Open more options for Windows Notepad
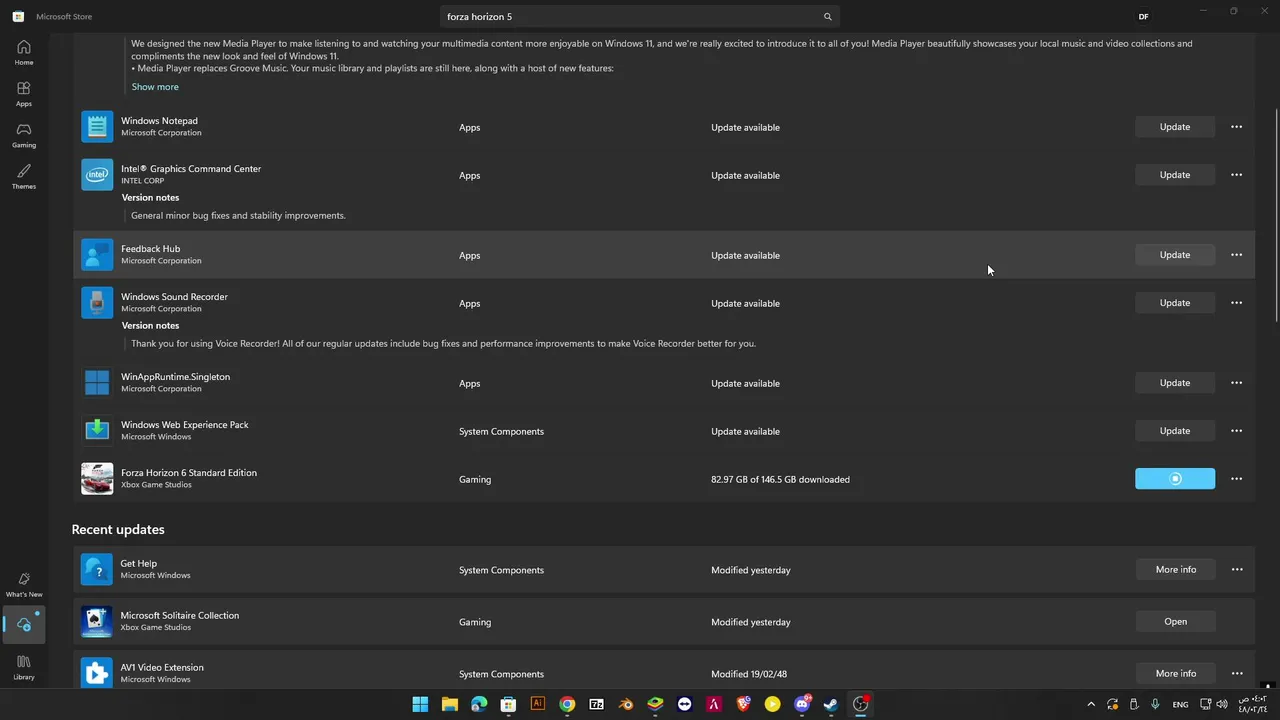Viewport: 1280px width, 720px height. coord(1236,127)
